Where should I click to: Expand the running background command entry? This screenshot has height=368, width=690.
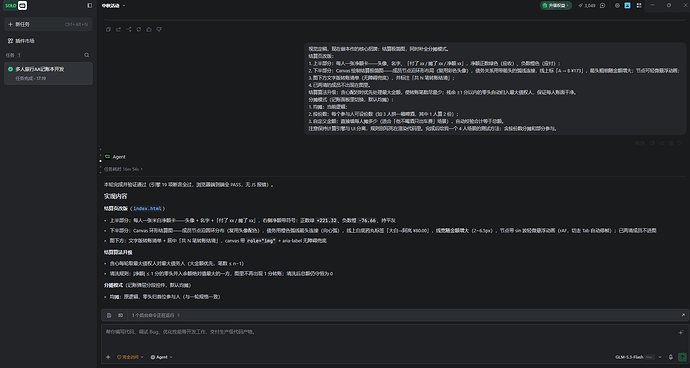point(156,315)
